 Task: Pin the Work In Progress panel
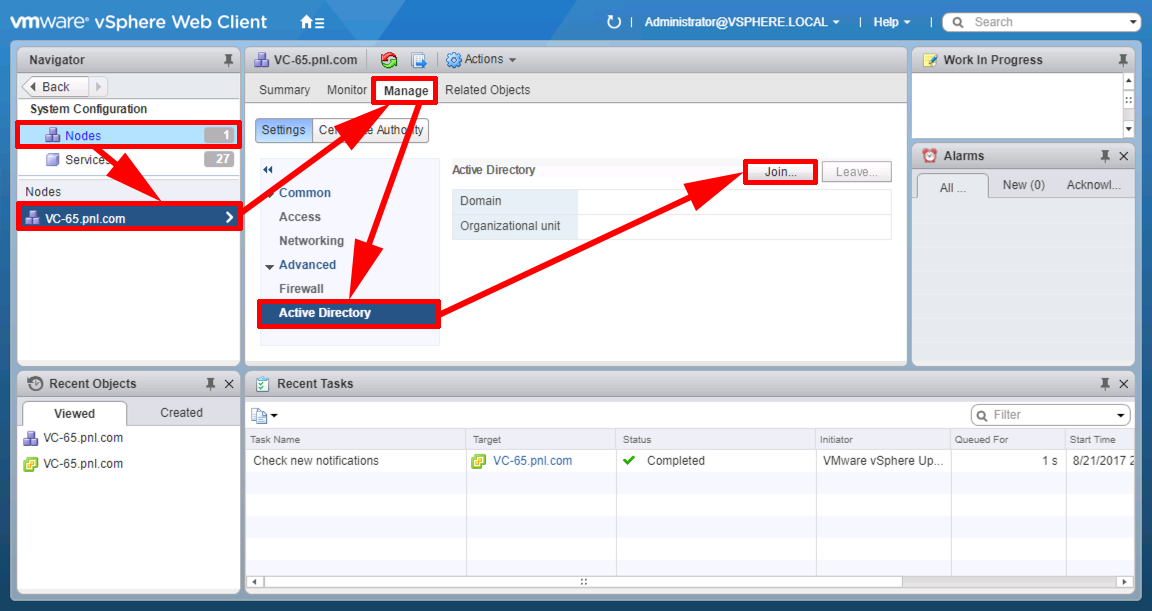pos(1123,59)
